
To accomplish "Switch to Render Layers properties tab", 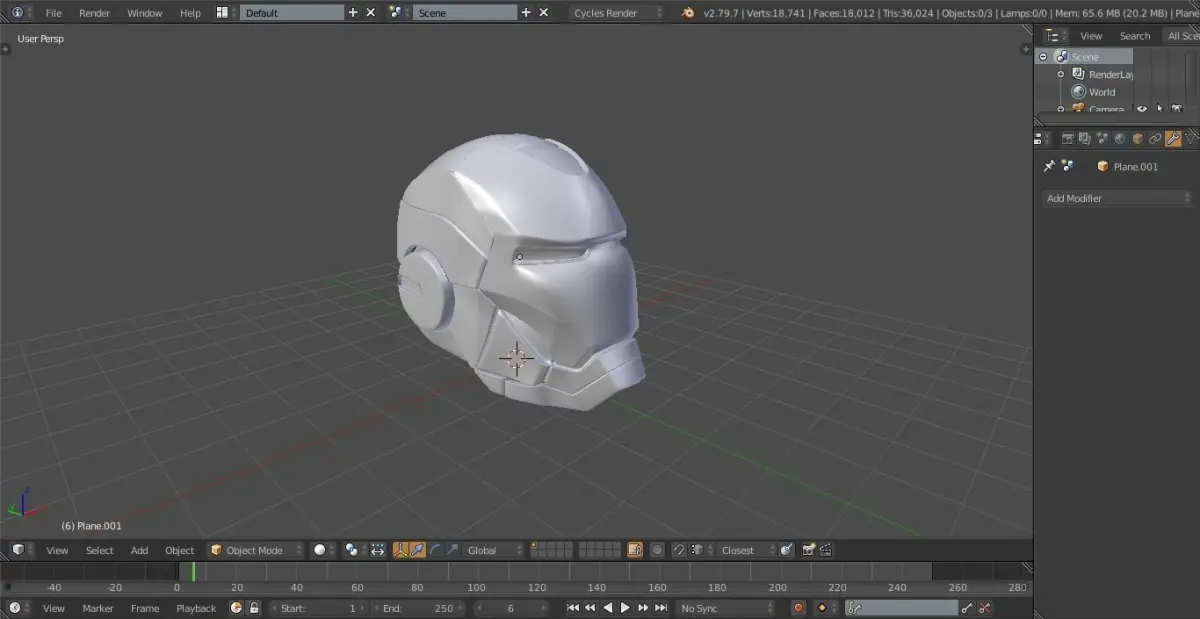I will tap(1085, 139).
